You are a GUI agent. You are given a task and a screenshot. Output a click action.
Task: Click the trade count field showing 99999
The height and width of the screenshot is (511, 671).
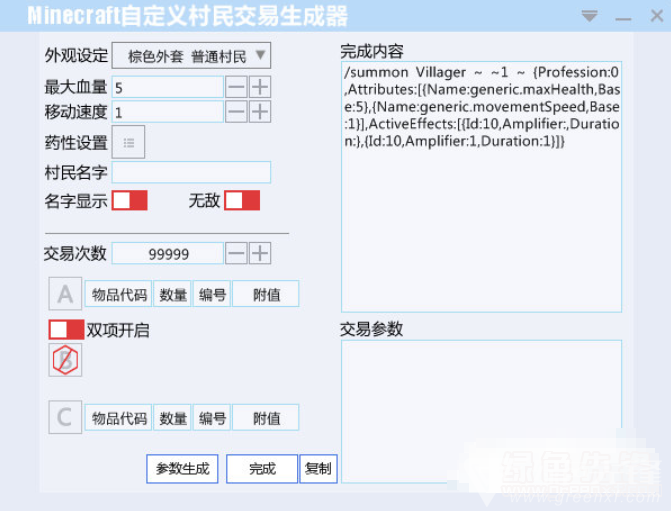coord(168,253)
